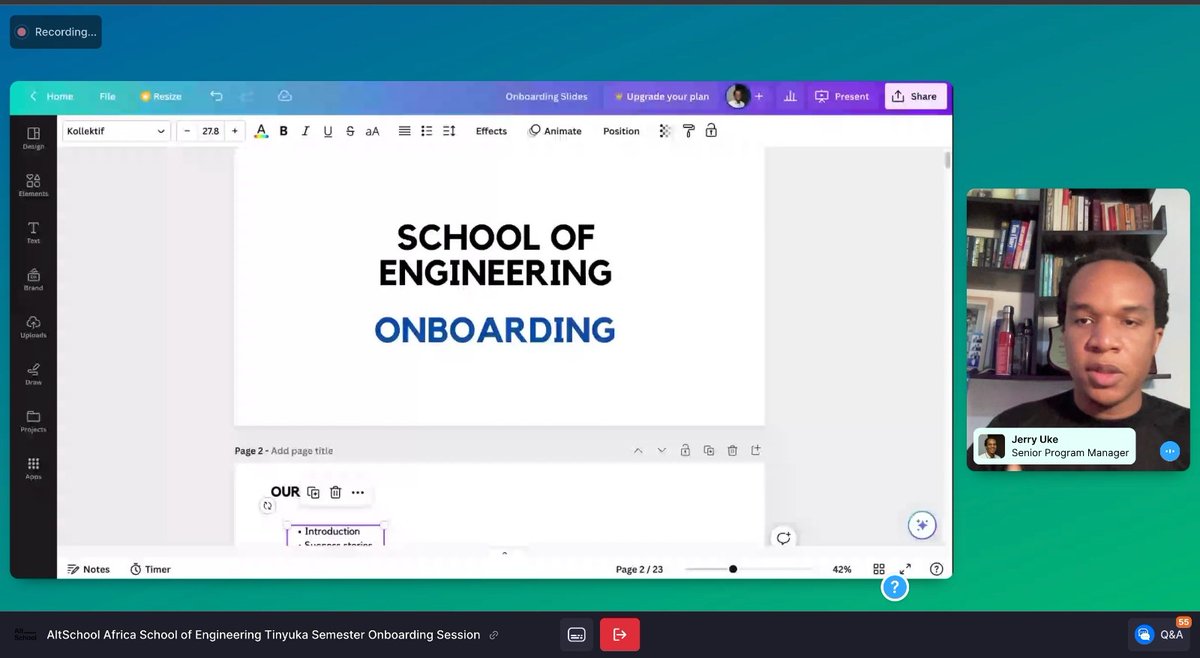Screen dimensions: 1200x658
Task: Click the Onboarding Slides document title
Action: pyautogui.click(x=546, y=97)
